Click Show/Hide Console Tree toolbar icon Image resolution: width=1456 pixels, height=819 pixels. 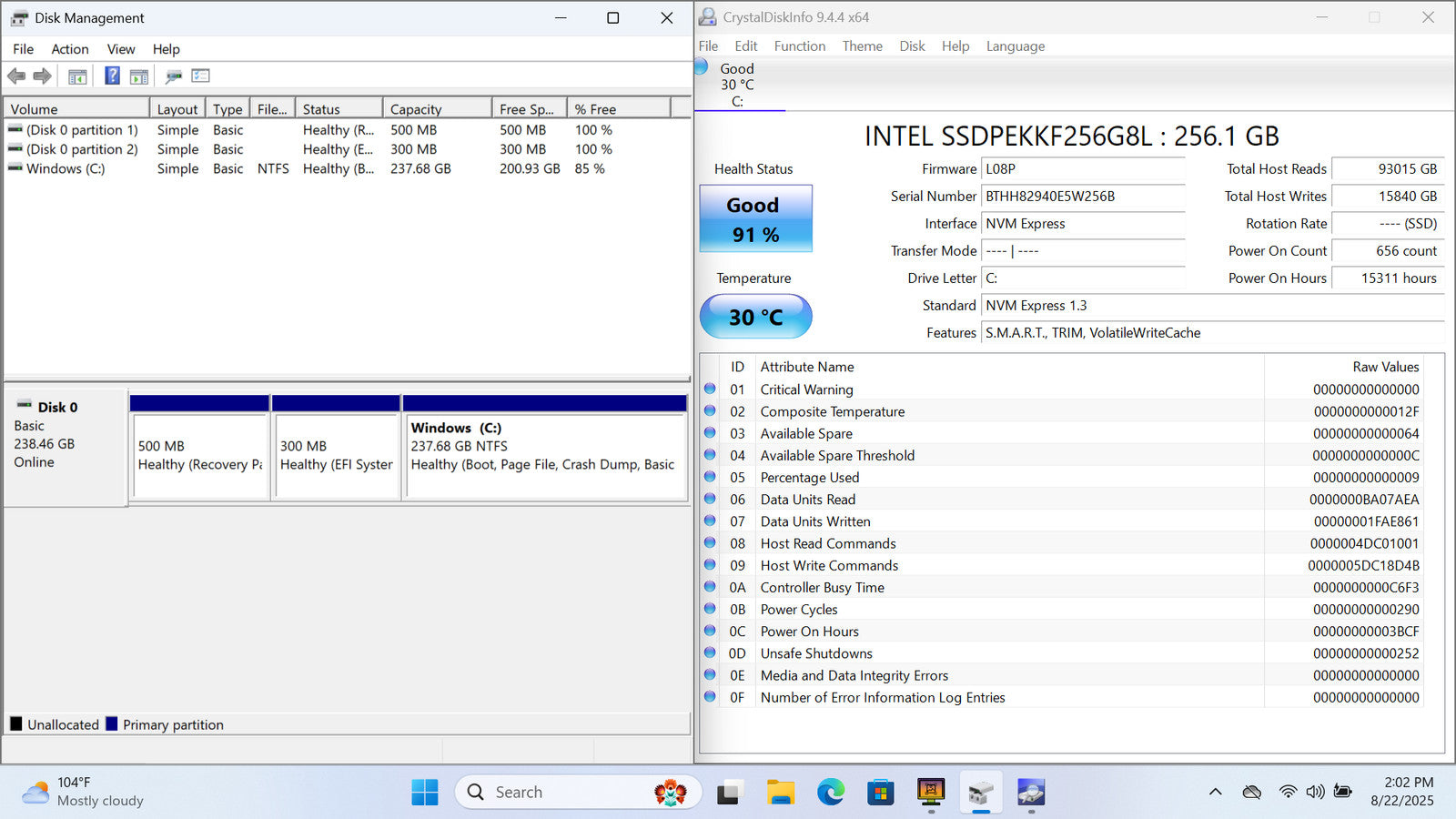[77, 76]
